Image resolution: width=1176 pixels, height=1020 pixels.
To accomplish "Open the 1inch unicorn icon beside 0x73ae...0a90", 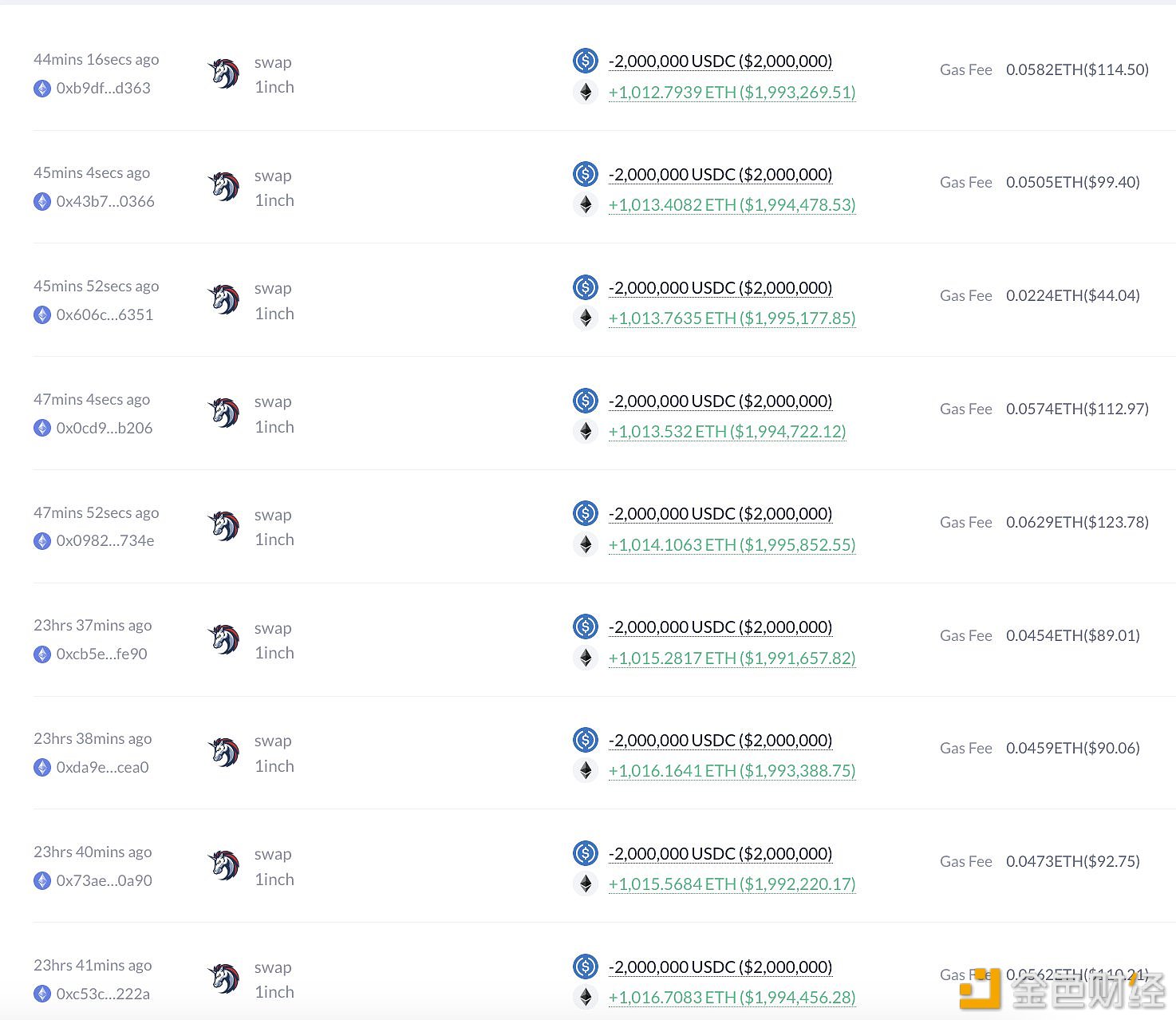I will click(224, 866).
